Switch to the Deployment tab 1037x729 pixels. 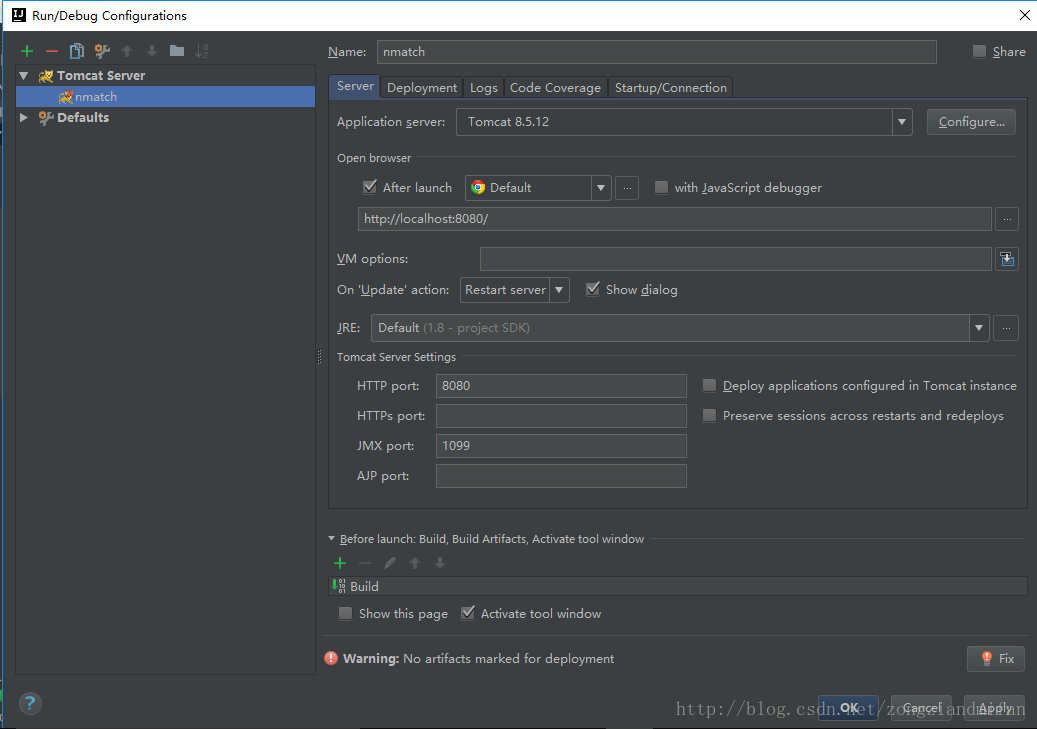tap(421, 87)
